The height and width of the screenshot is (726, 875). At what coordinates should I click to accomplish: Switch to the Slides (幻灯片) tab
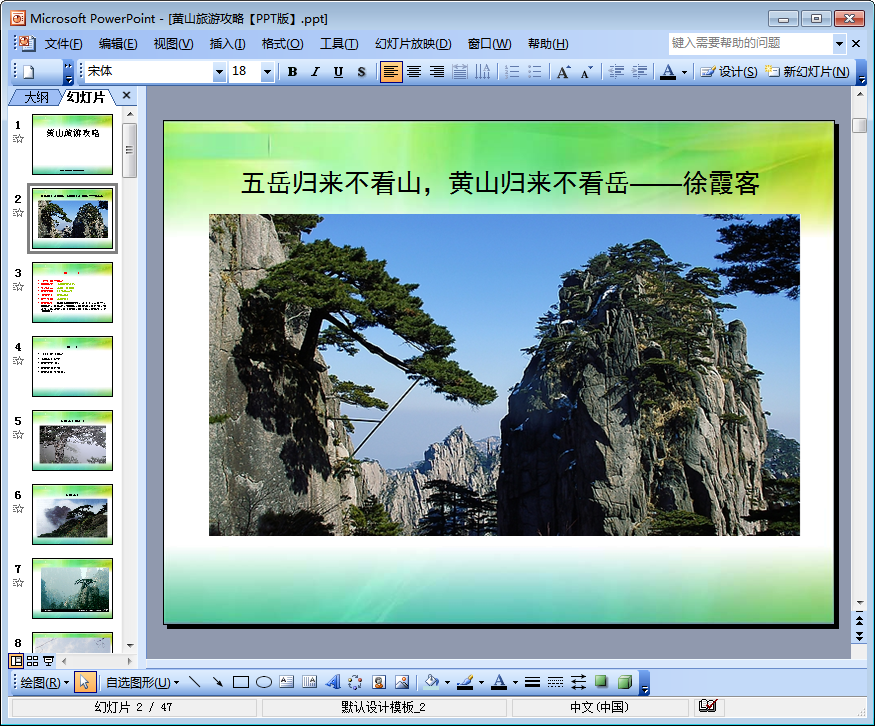(x=86, y=97)
